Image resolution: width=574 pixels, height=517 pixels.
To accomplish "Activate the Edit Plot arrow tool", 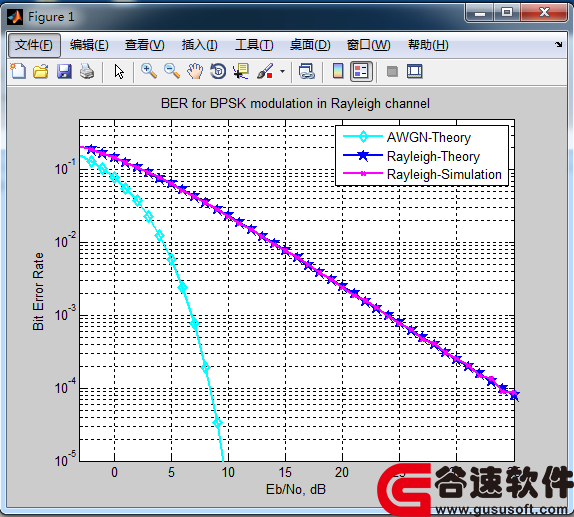I will coord(119,71).
